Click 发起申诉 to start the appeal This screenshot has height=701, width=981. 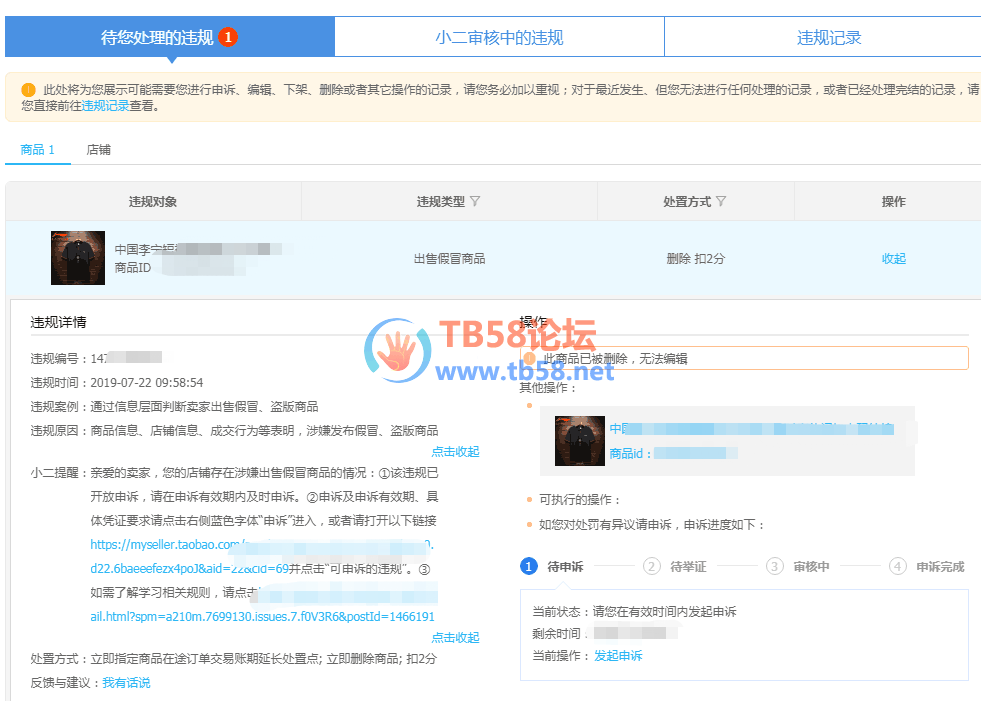click(618, 656)
